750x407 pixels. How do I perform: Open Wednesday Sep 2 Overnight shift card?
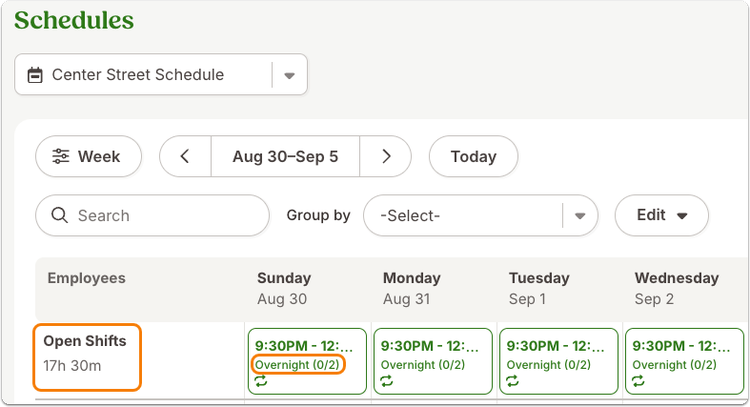(684, 361)
